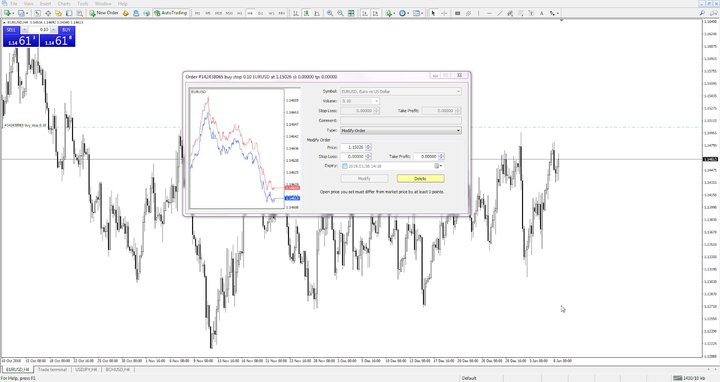This screenshot has height=382, width=720.
Task: Click the zoom out magnifier icon
Action: click(340, 13)
